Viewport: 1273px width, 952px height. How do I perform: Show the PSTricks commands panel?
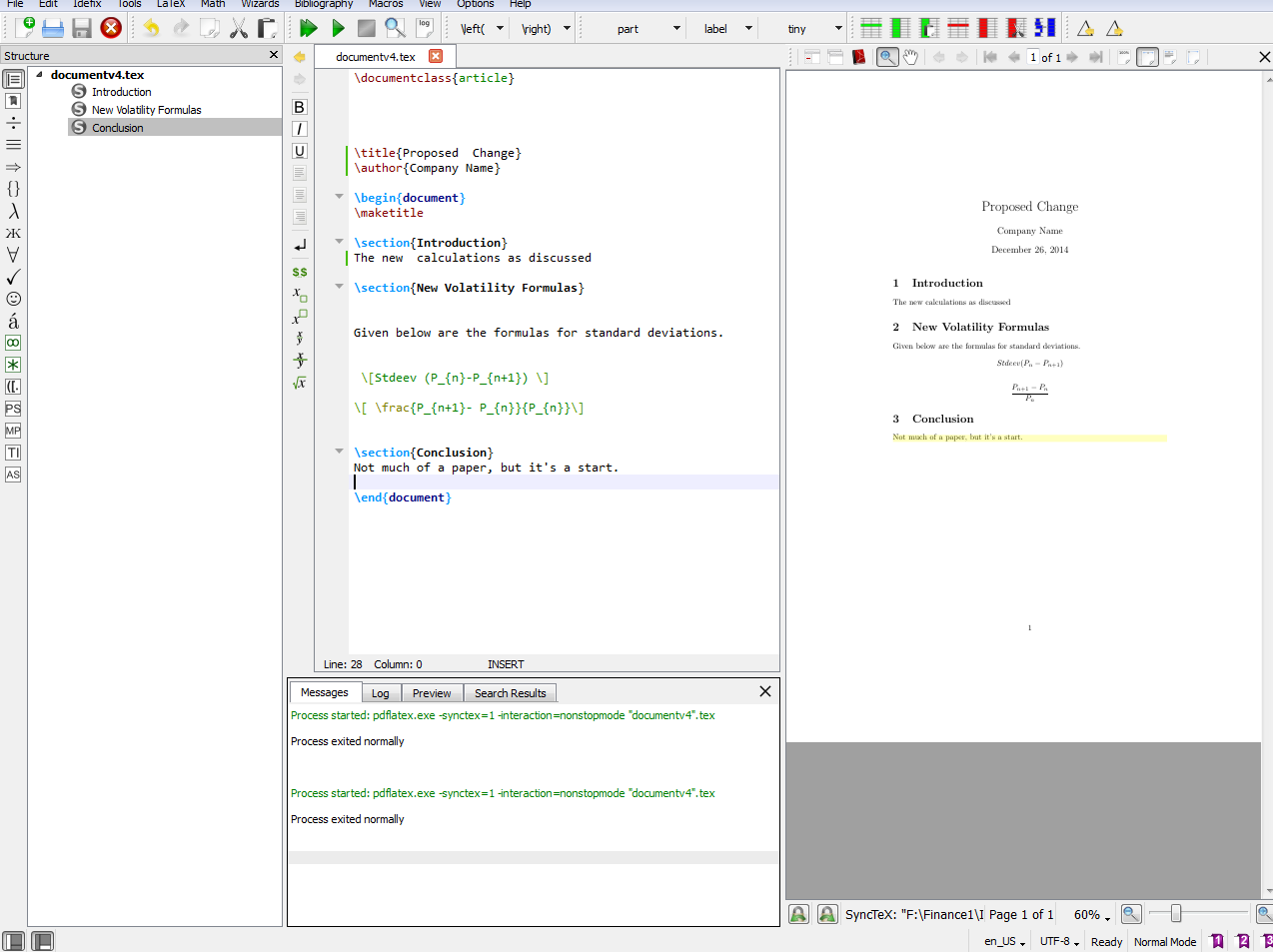pyautogui.click(x=13, y=409)
